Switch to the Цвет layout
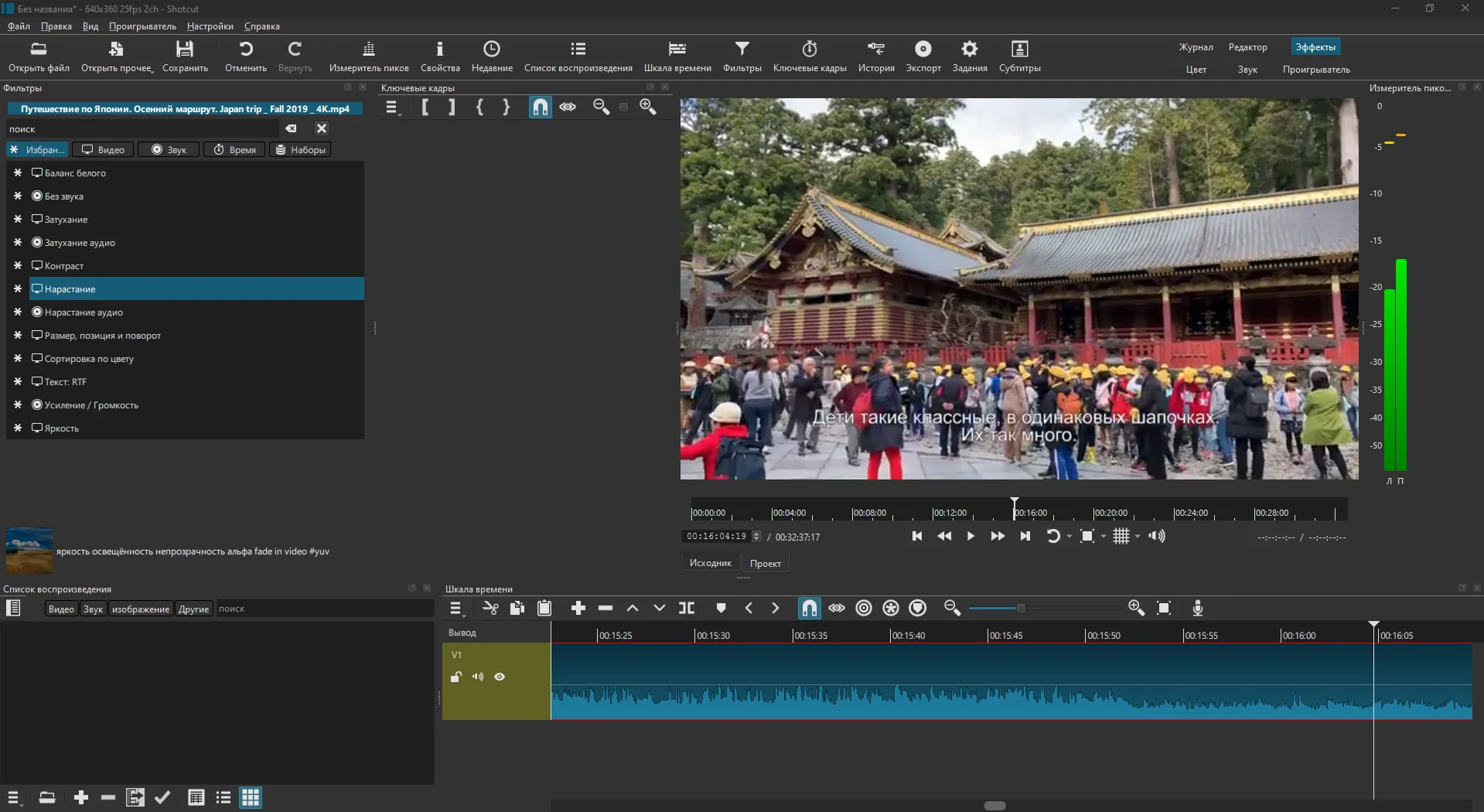The image size is (1484, 812). click(1196, 70)
